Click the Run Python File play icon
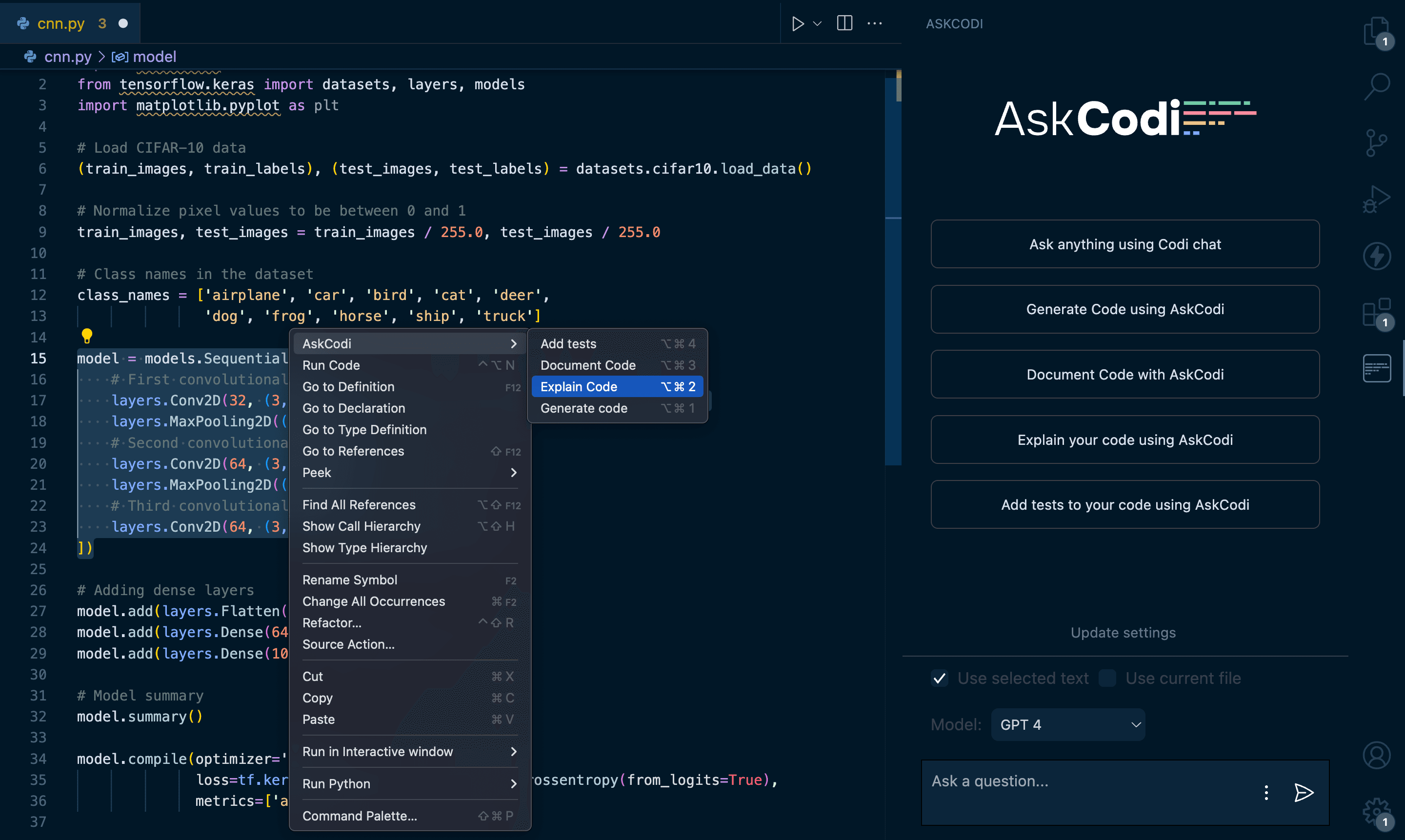Screen dimensions: 1405x840 (x=798, y=23)
